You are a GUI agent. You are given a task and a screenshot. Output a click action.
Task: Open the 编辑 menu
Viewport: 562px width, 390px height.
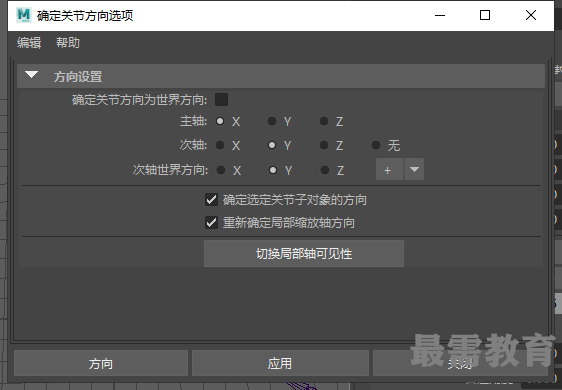pyautogui.click(x=29, y=43)
